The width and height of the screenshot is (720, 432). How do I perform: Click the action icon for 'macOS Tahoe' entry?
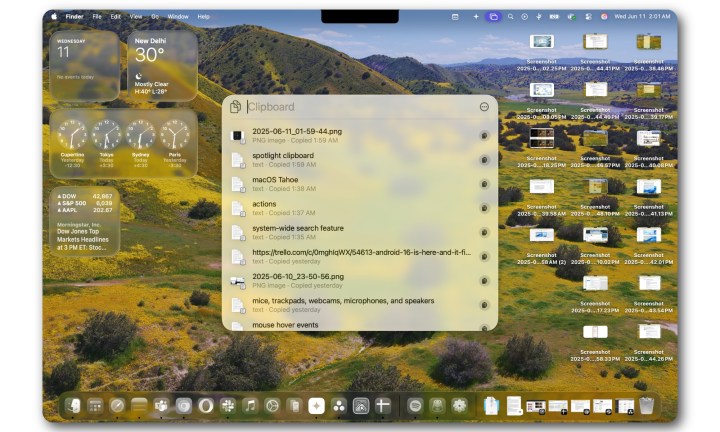pyautogui.click(x=484, y=184)
